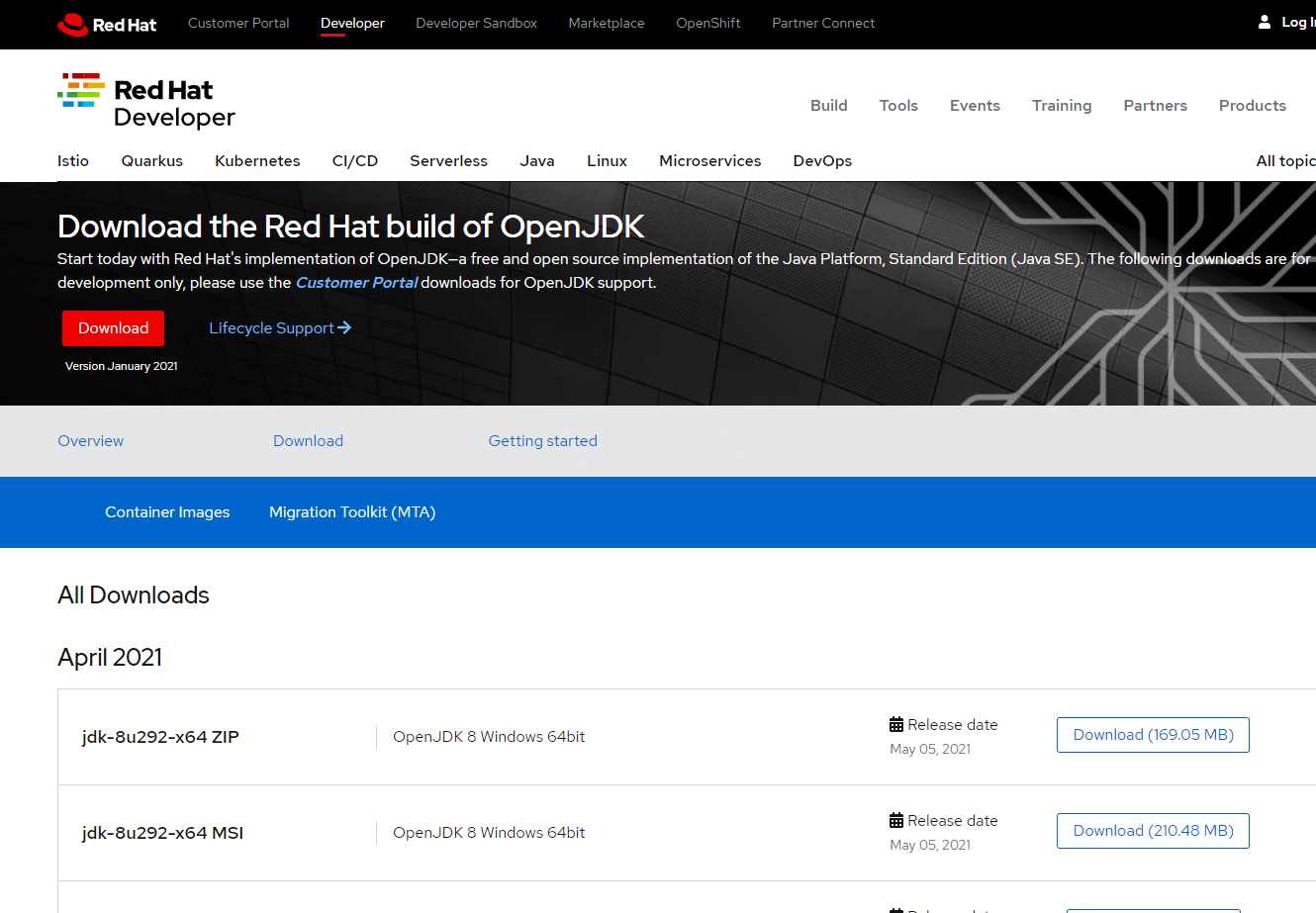Open the Tools menu
The width and height of the screenshot is (1316, 913).
(898, 106)
